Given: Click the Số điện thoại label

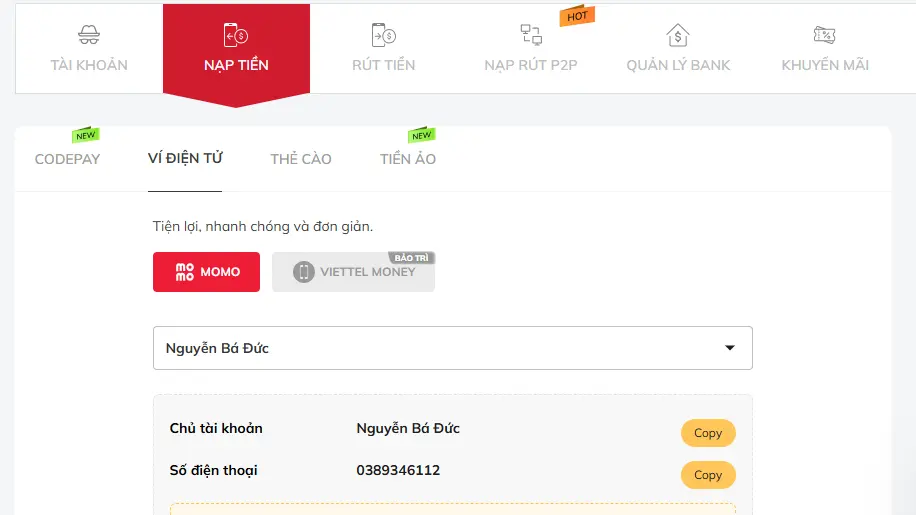Looking at the screenshot, I should click(213, 471).
